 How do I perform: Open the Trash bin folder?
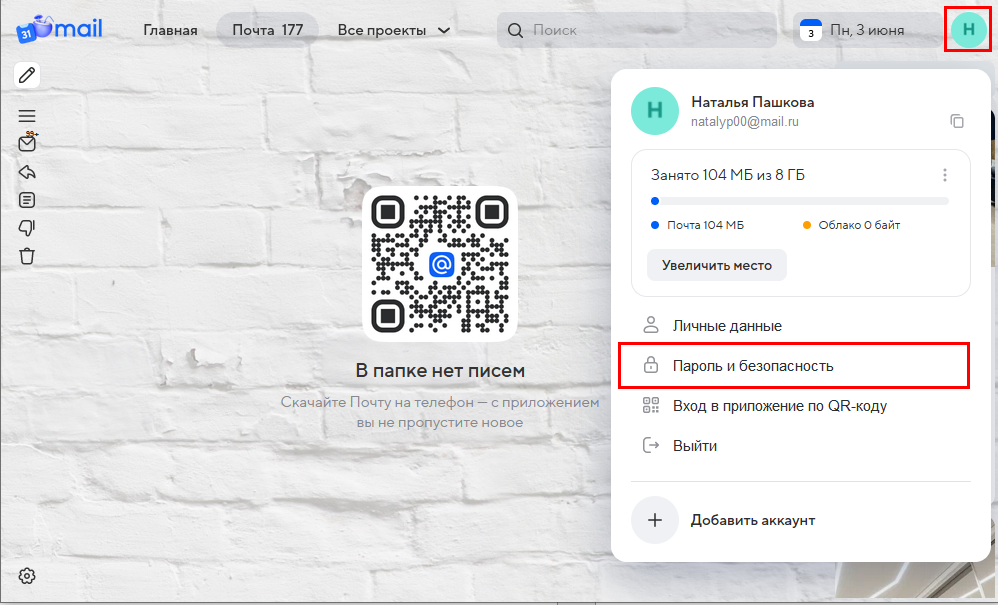[x=27, y=256]
